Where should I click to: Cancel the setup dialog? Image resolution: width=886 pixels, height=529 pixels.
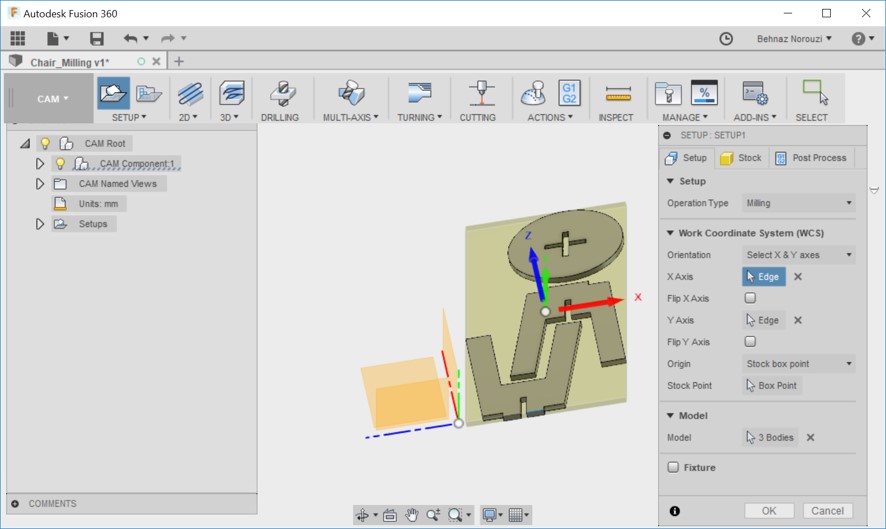tap(827, 510)
